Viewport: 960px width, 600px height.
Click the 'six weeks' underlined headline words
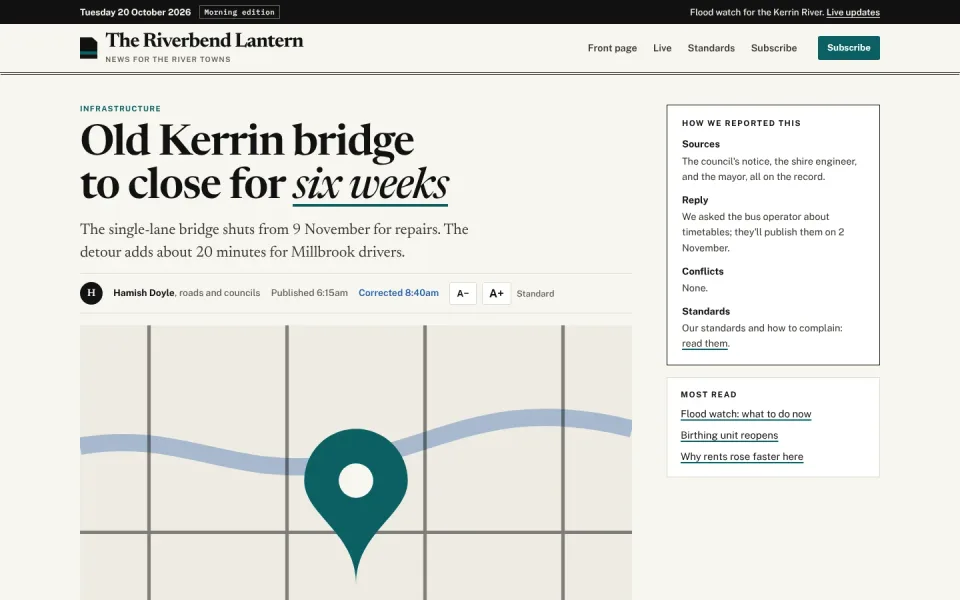click(370, 184)
